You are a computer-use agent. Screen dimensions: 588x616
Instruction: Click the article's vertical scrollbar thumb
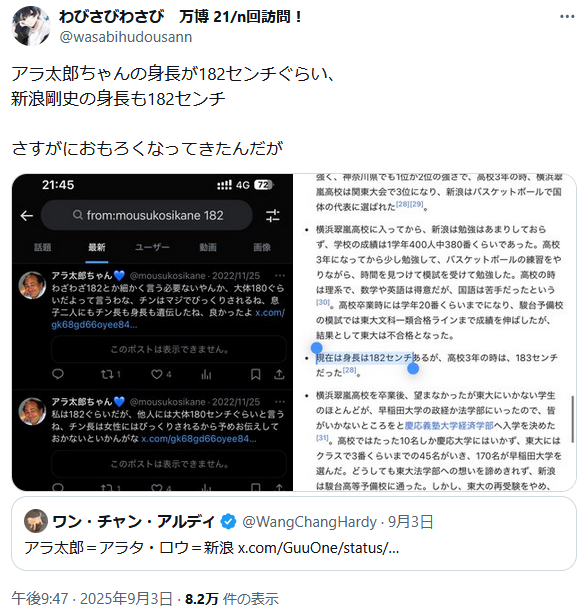point(573,419)
